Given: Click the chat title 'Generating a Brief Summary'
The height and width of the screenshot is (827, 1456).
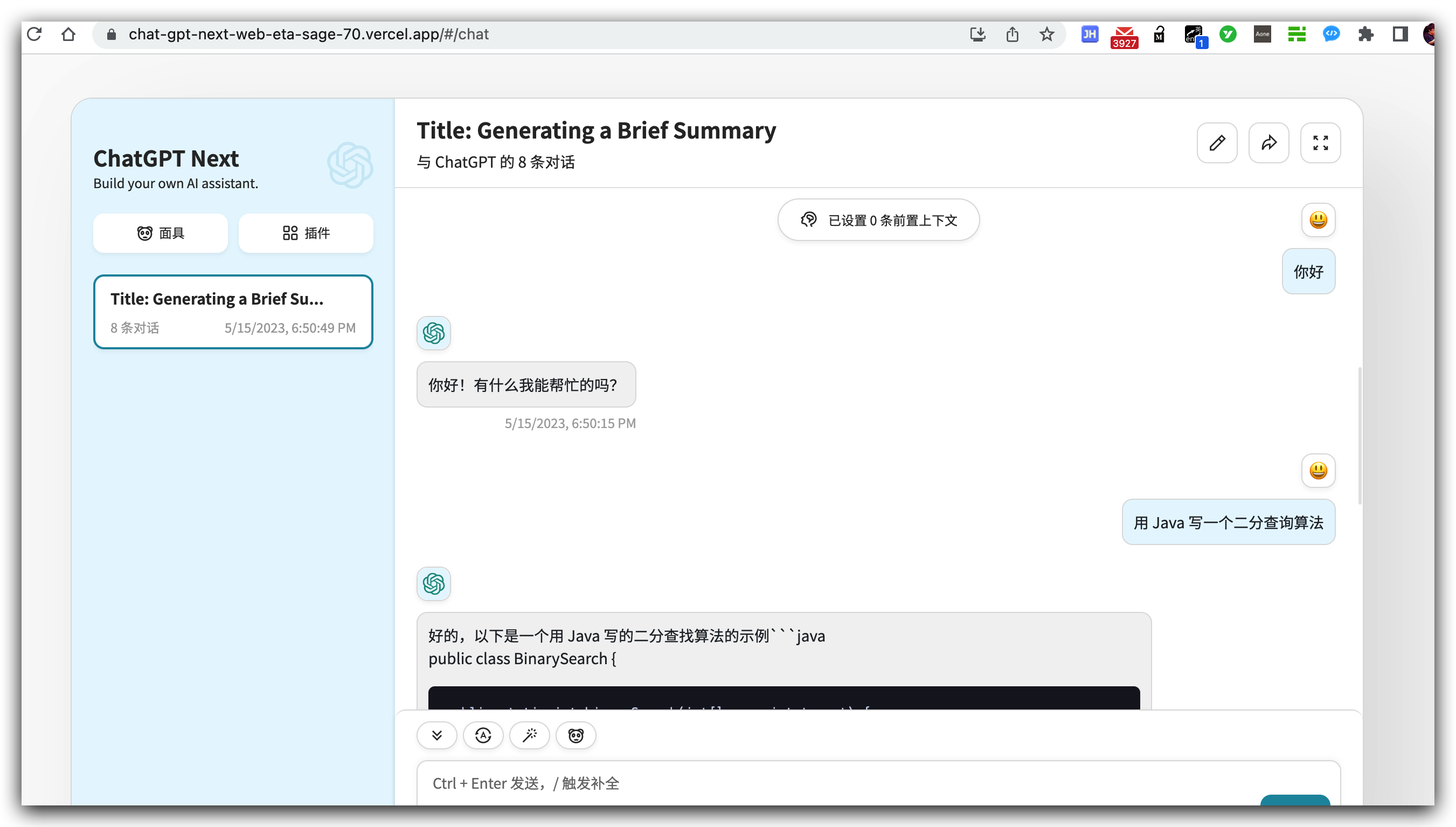Looking at the screenshot, I should (596, 130).
